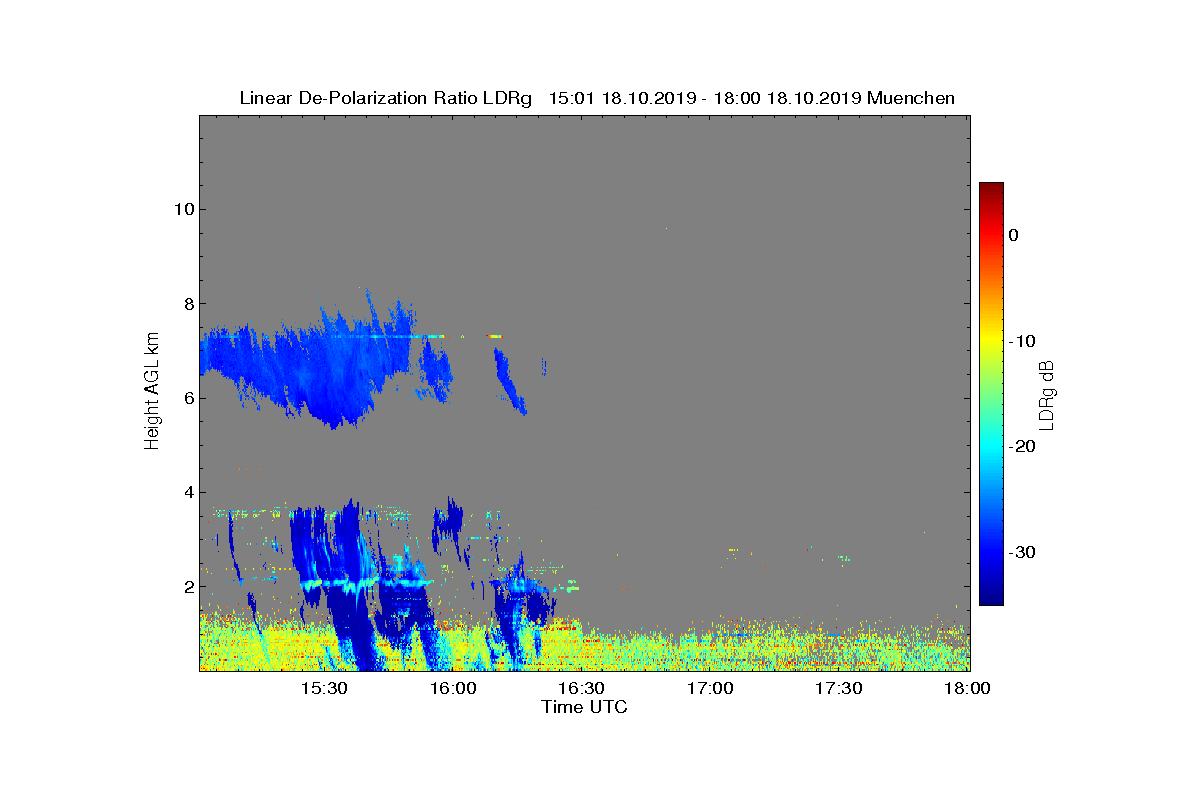The height and width of the screenshot is (800, 1200).
Task: Click the 'Time UTC' axis label
Action: (584, 707)
